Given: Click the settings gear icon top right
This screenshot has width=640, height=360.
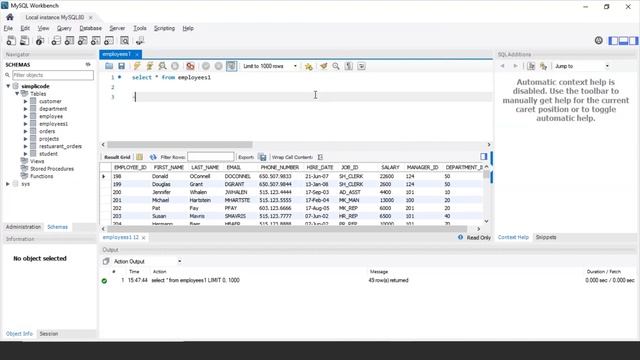Looking at the screenshot, I should click(598, 40).
